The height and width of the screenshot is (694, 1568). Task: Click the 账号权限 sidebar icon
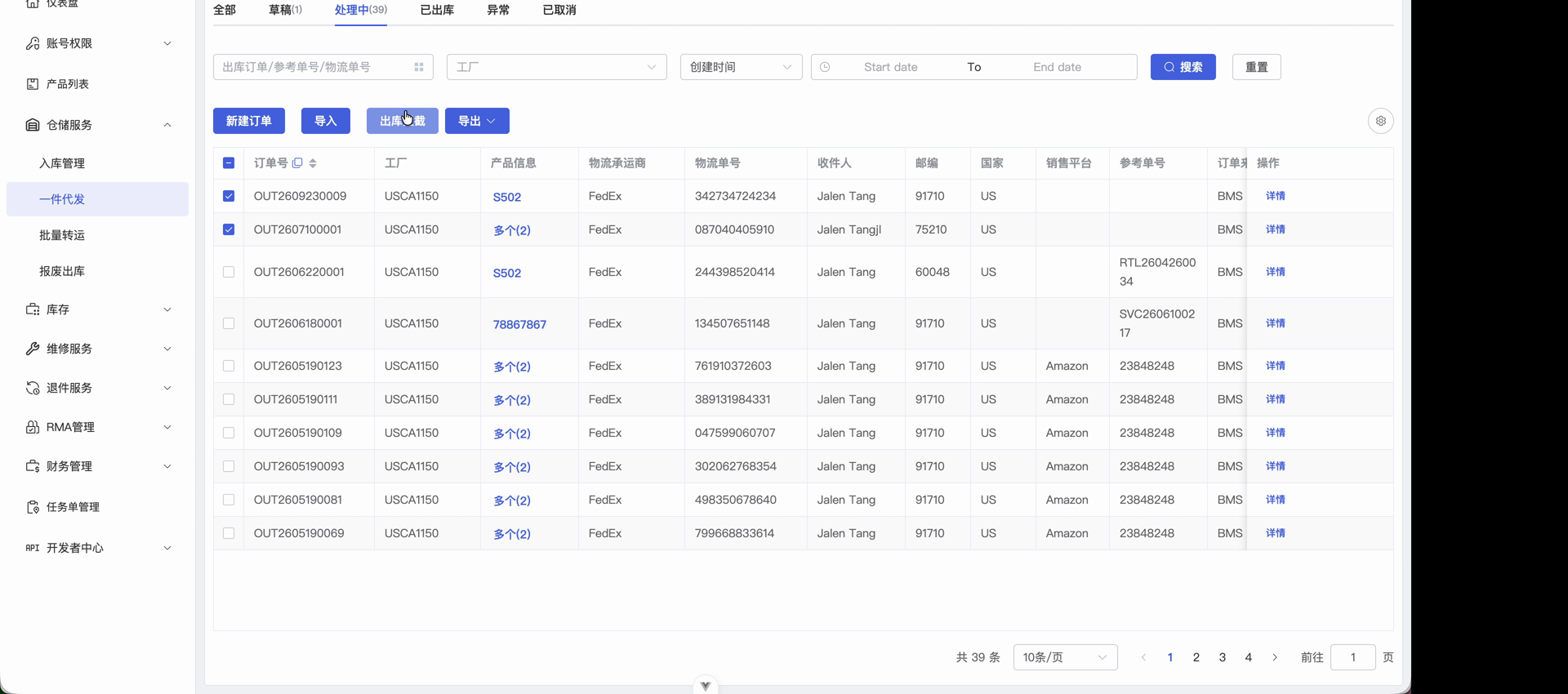point(33,43)
